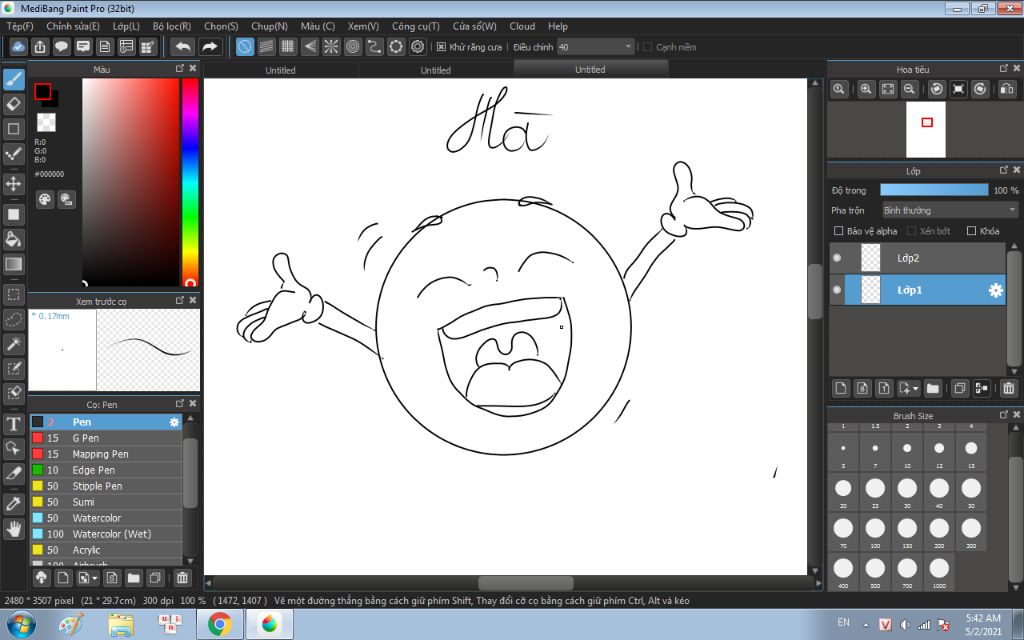
Task: Open Google Chrome from the taskbar
Action: (x=220, y=625)
